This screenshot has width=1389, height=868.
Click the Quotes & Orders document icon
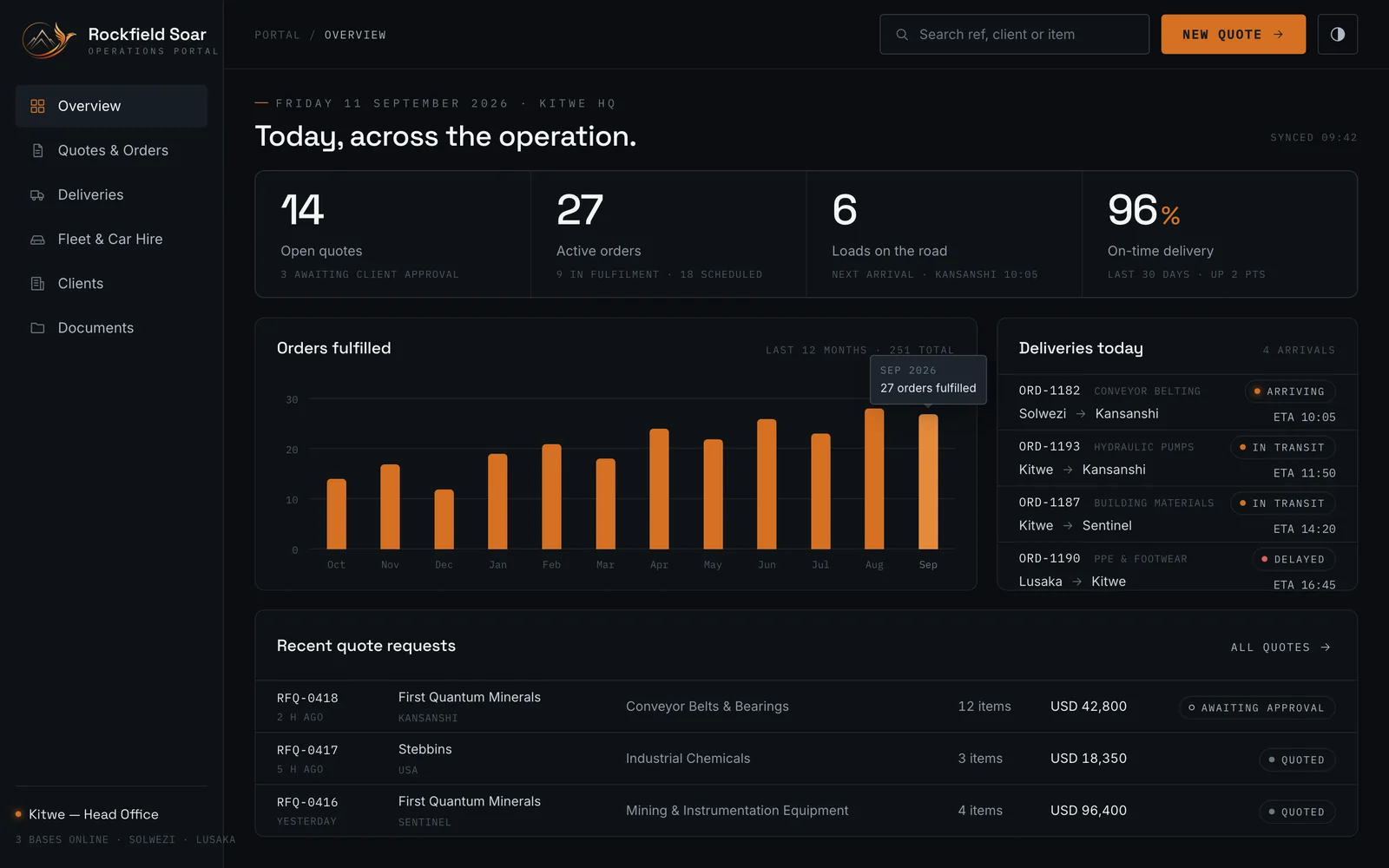click(x=37, y=150)
